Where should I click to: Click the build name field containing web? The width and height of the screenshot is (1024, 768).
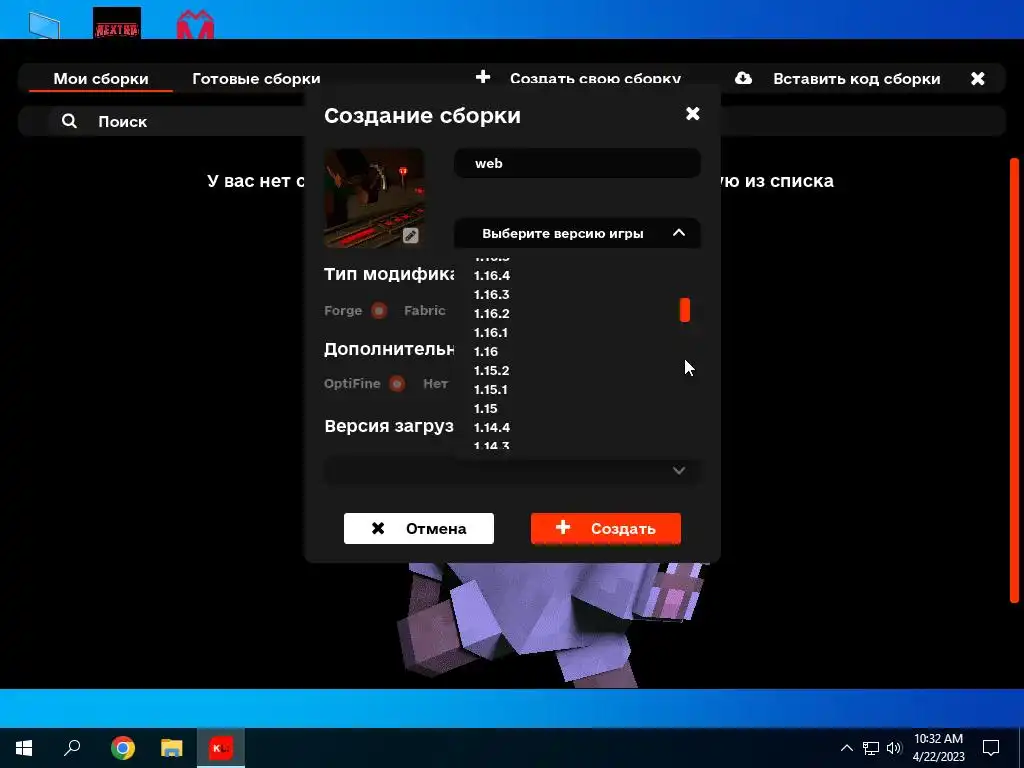click(577, 163)
